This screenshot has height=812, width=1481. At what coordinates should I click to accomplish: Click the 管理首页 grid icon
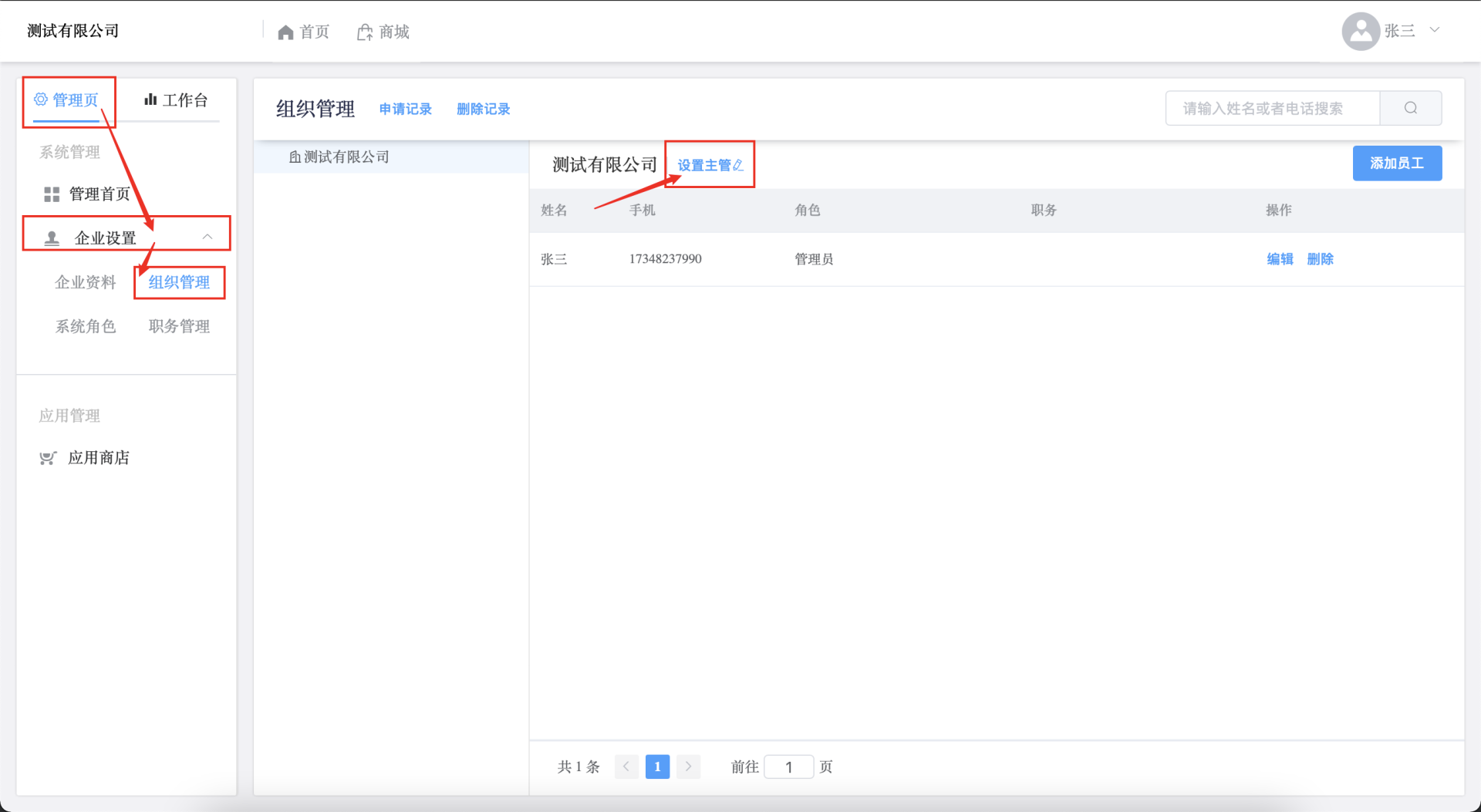click(x=52, y=194)
